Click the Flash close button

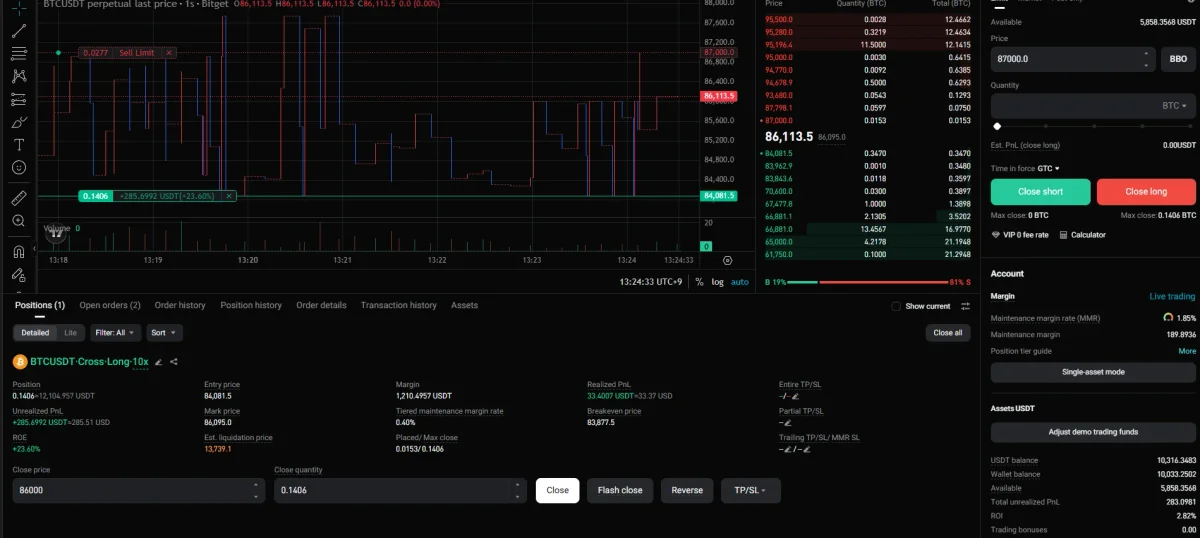click(x=620, y=490)
